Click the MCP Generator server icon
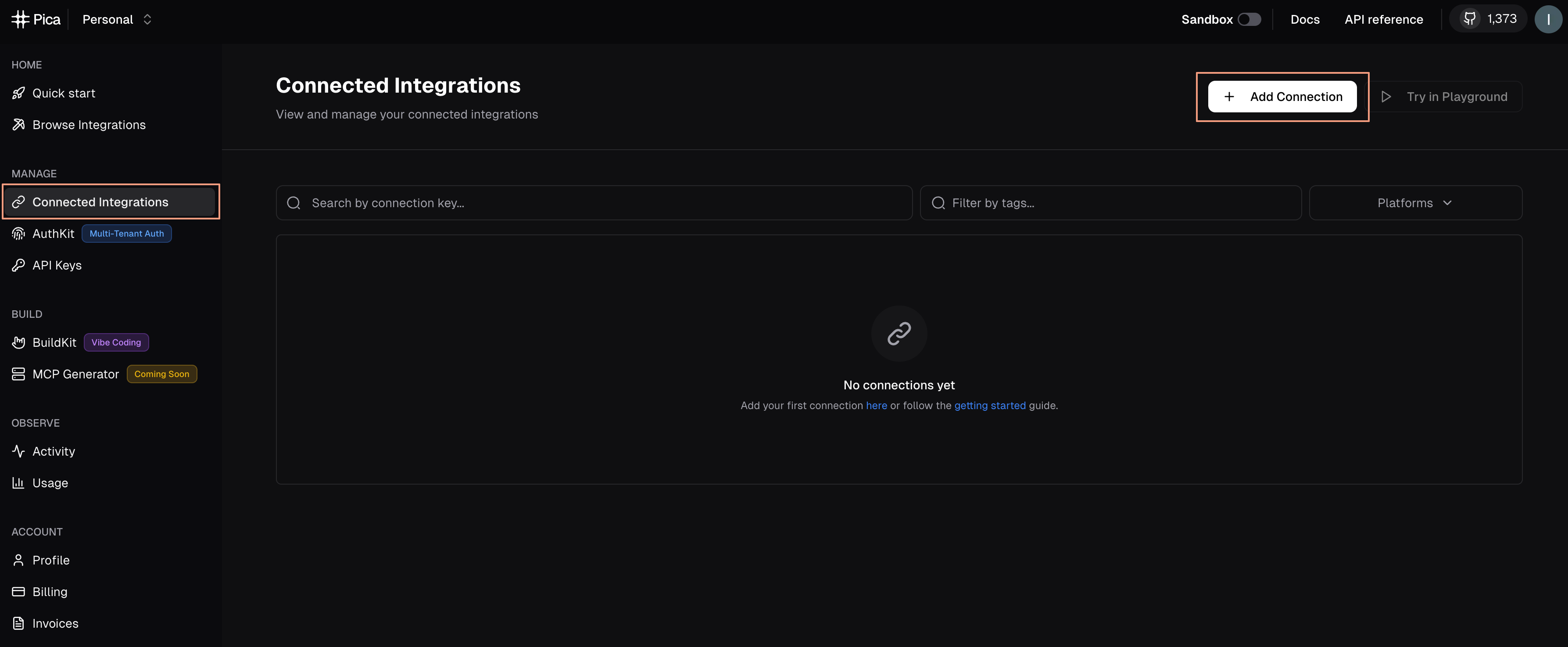The image size is (1568, 647). (x=18, y=374)
